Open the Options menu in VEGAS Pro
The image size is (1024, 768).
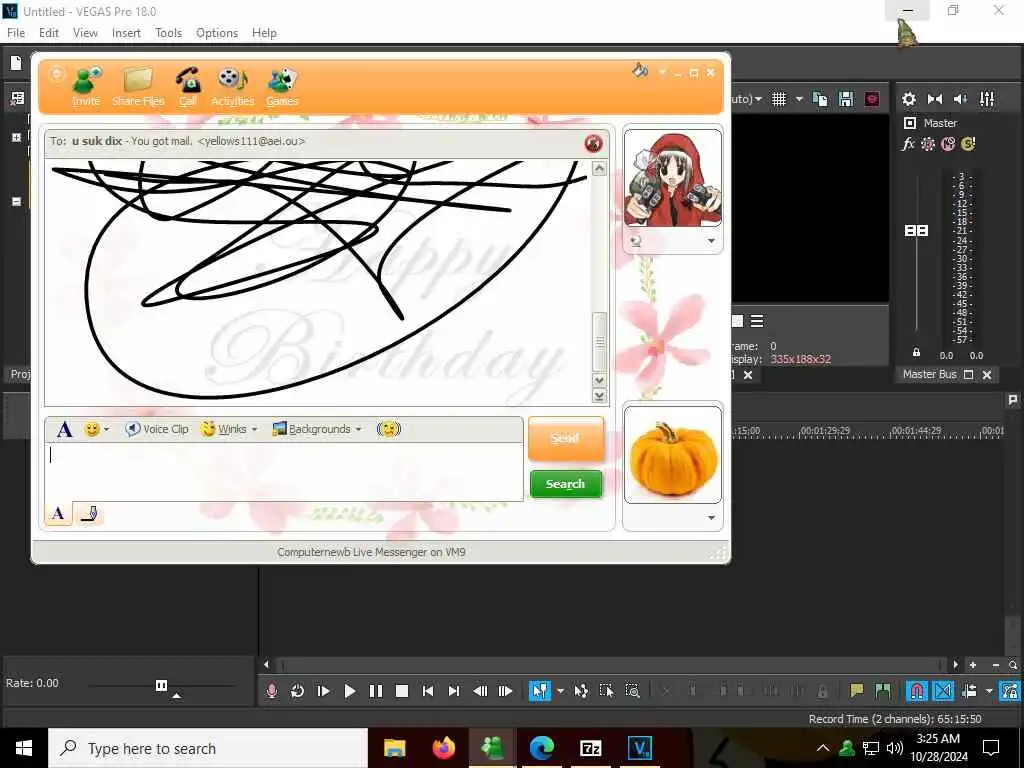(x=217, y=33)
